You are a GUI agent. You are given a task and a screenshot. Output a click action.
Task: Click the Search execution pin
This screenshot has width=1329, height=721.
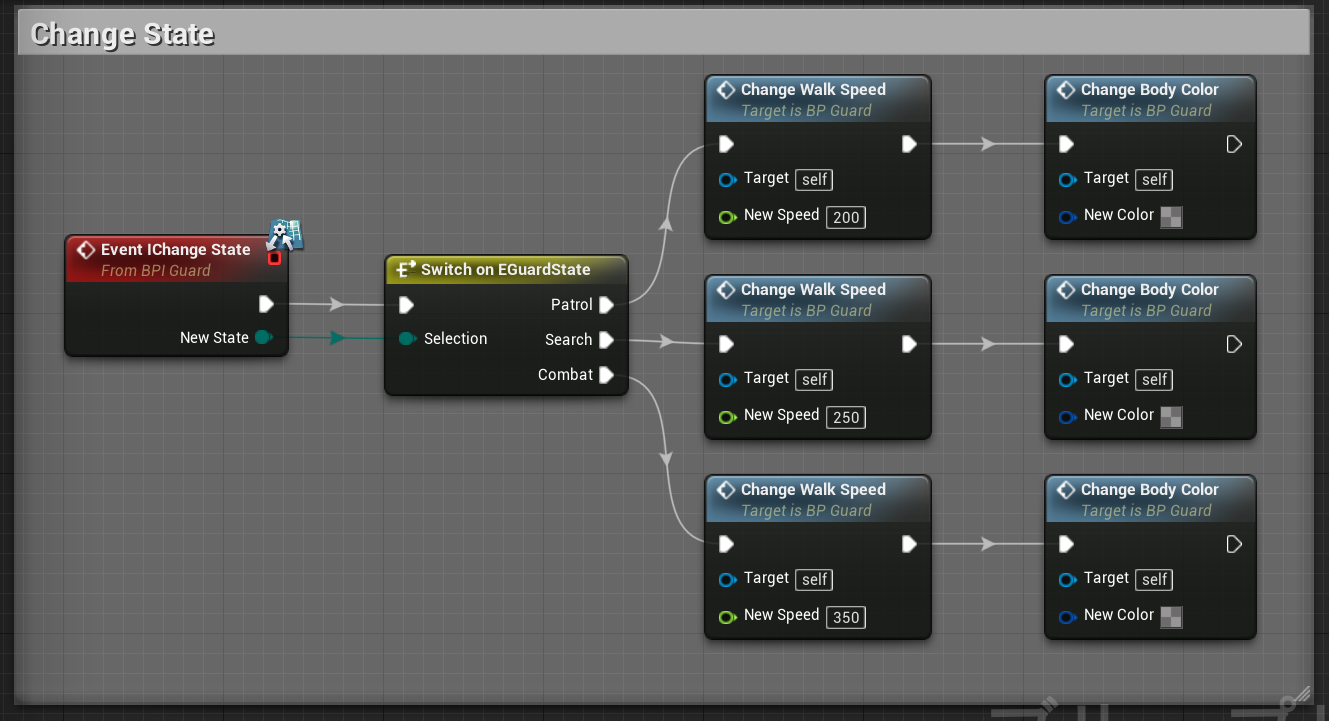609,340
